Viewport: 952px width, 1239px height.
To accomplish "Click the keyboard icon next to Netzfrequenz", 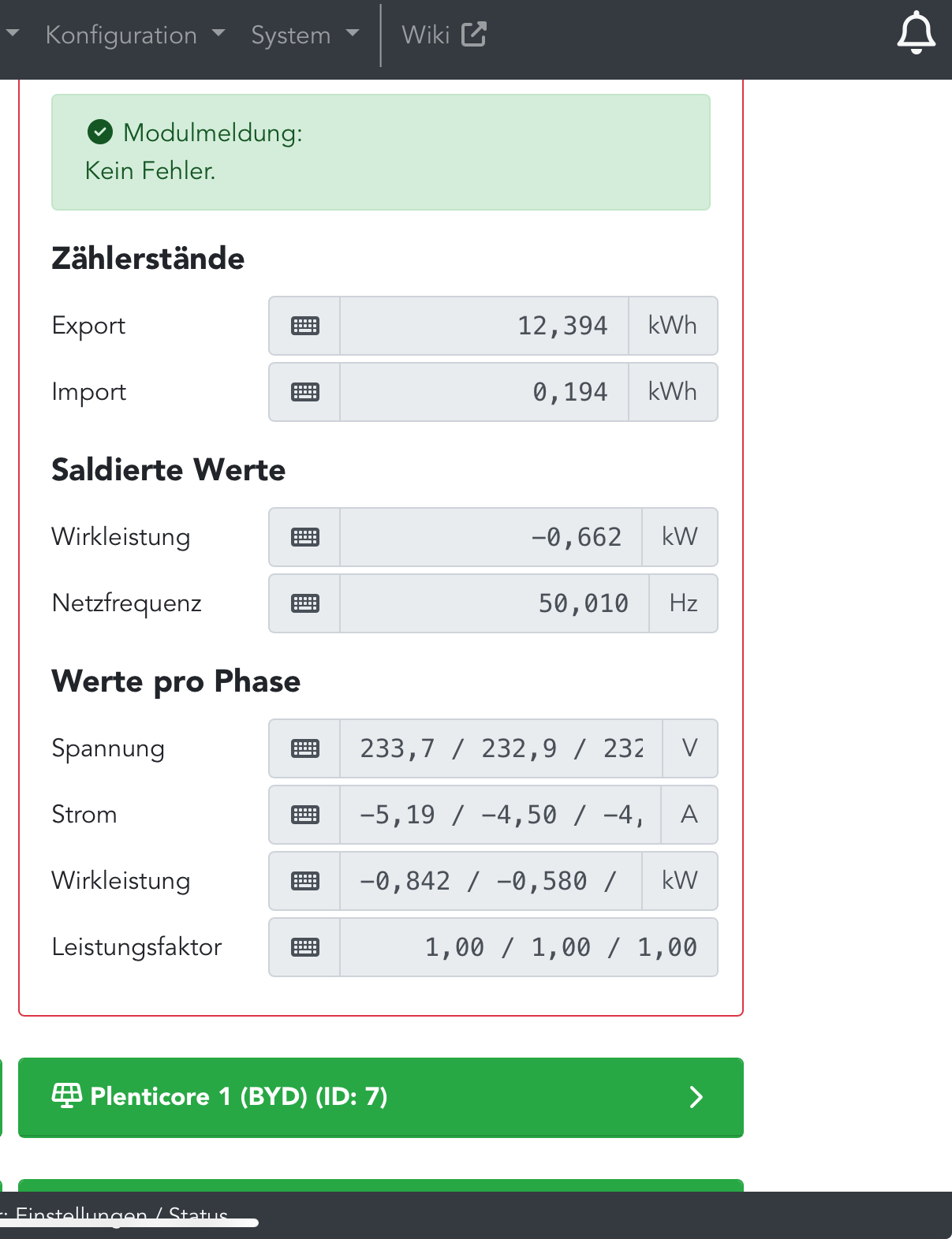I will tap(305, 603).
